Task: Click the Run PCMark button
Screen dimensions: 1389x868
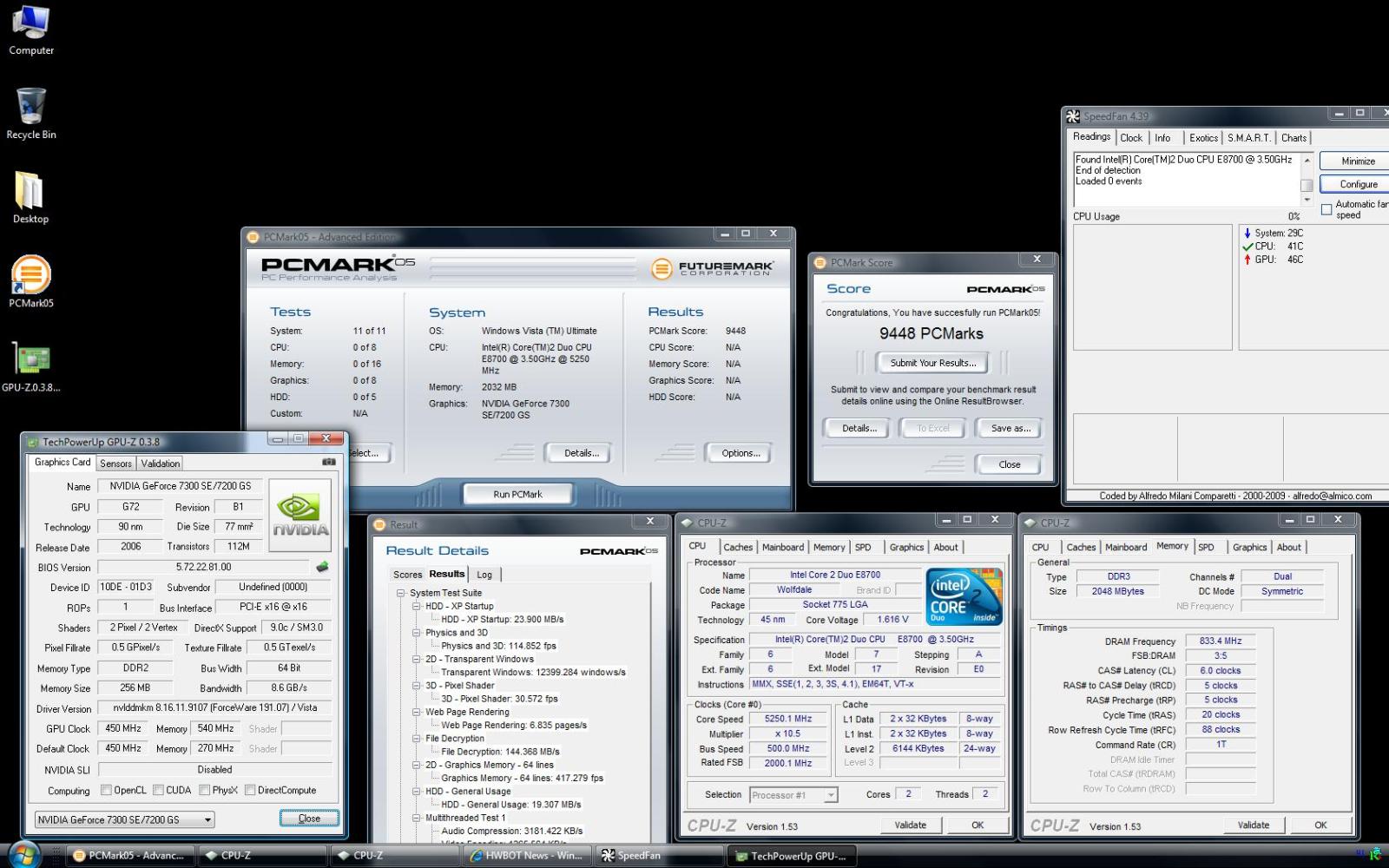Action: point(517,494)
